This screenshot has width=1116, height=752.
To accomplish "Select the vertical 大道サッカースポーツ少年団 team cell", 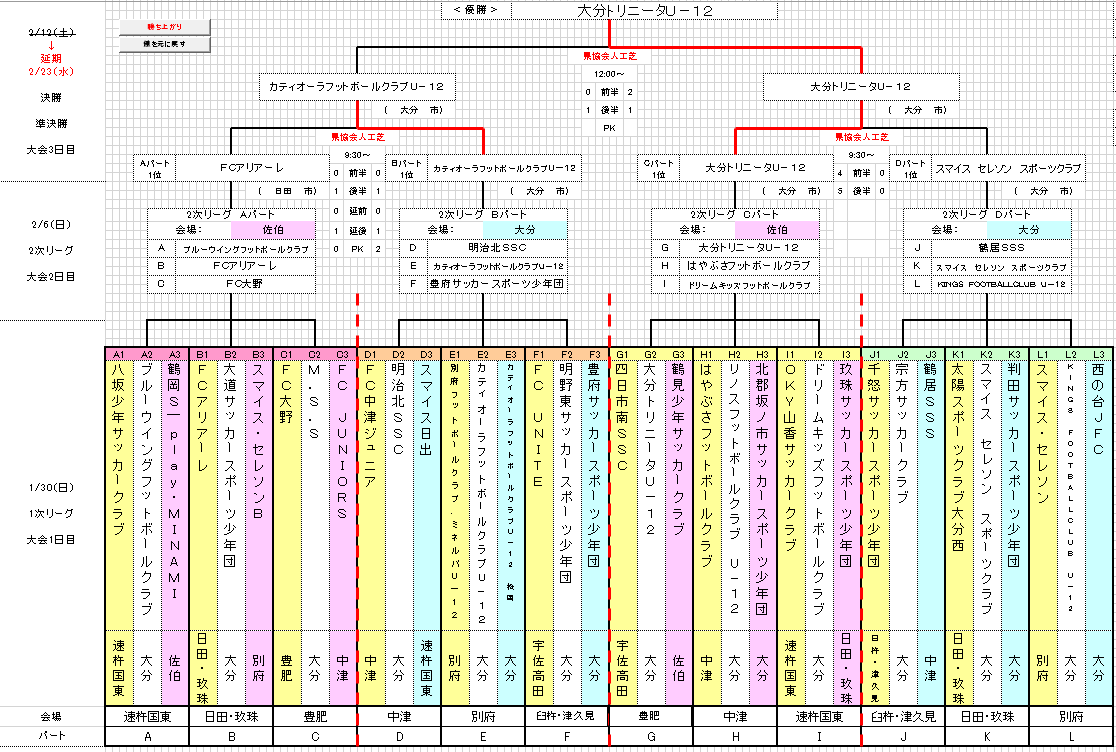I will (x=231, y=494).
